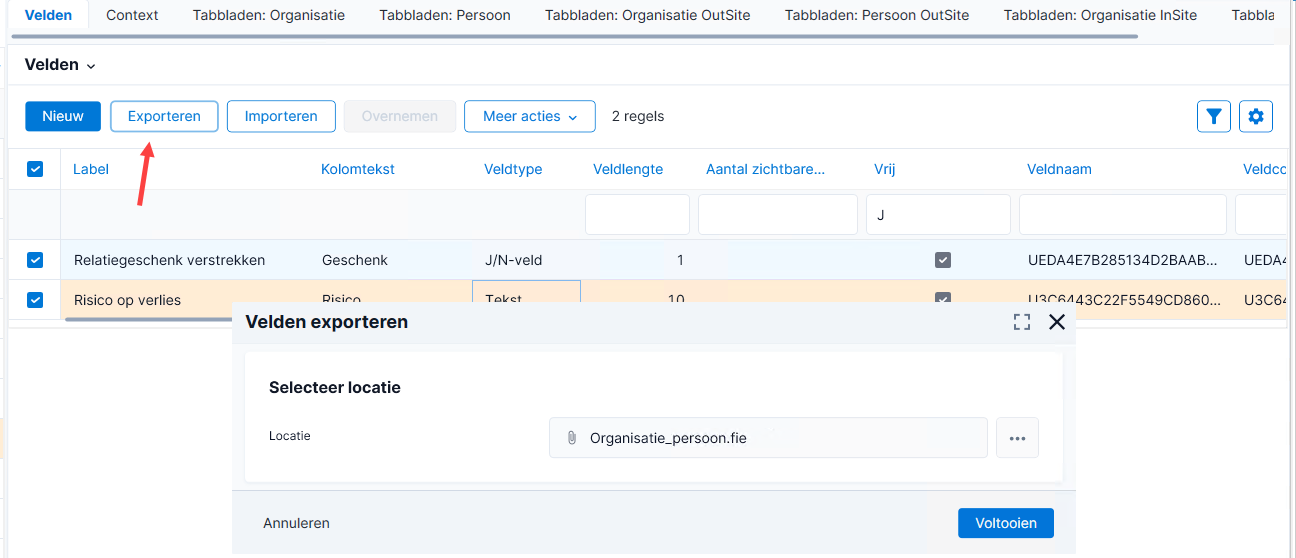Image resolution: width=1296 pixels, height=558 pixels.
Task: Expand the Velden exporteren dialog to fullscreen
Action: click(x=1022, y=322)
